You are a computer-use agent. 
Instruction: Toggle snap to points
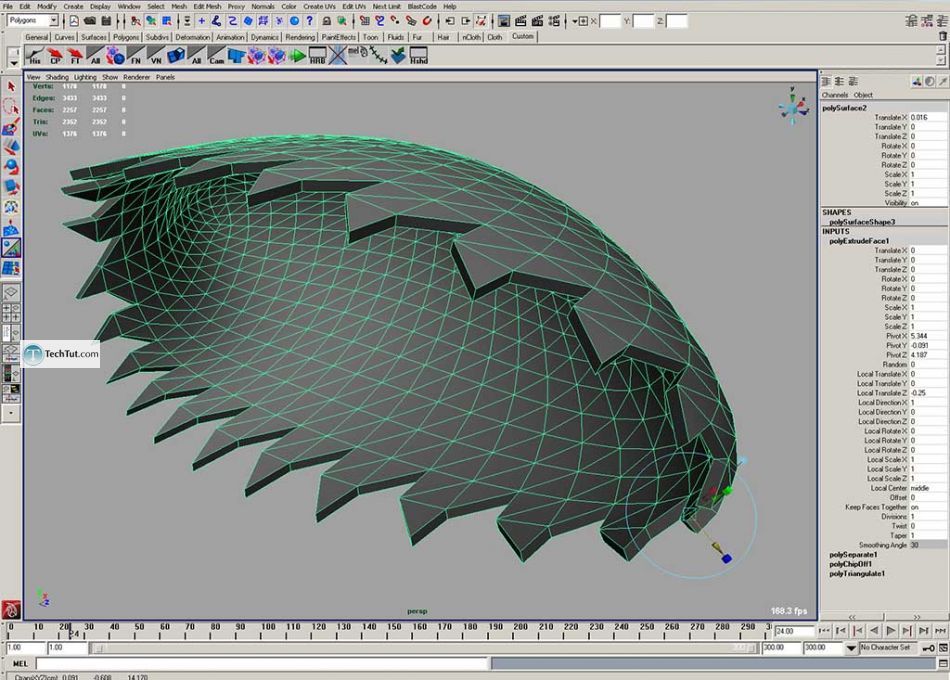(396, 21)
